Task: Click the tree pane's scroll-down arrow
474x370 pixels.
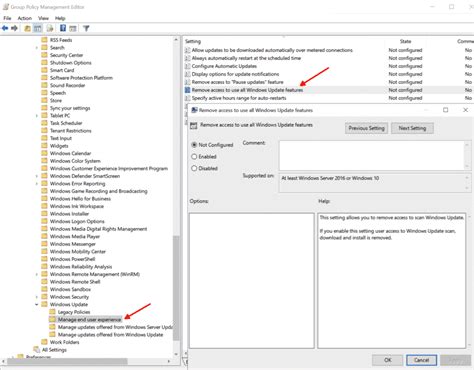Action: pyautogui.click(x=176, y=354)
